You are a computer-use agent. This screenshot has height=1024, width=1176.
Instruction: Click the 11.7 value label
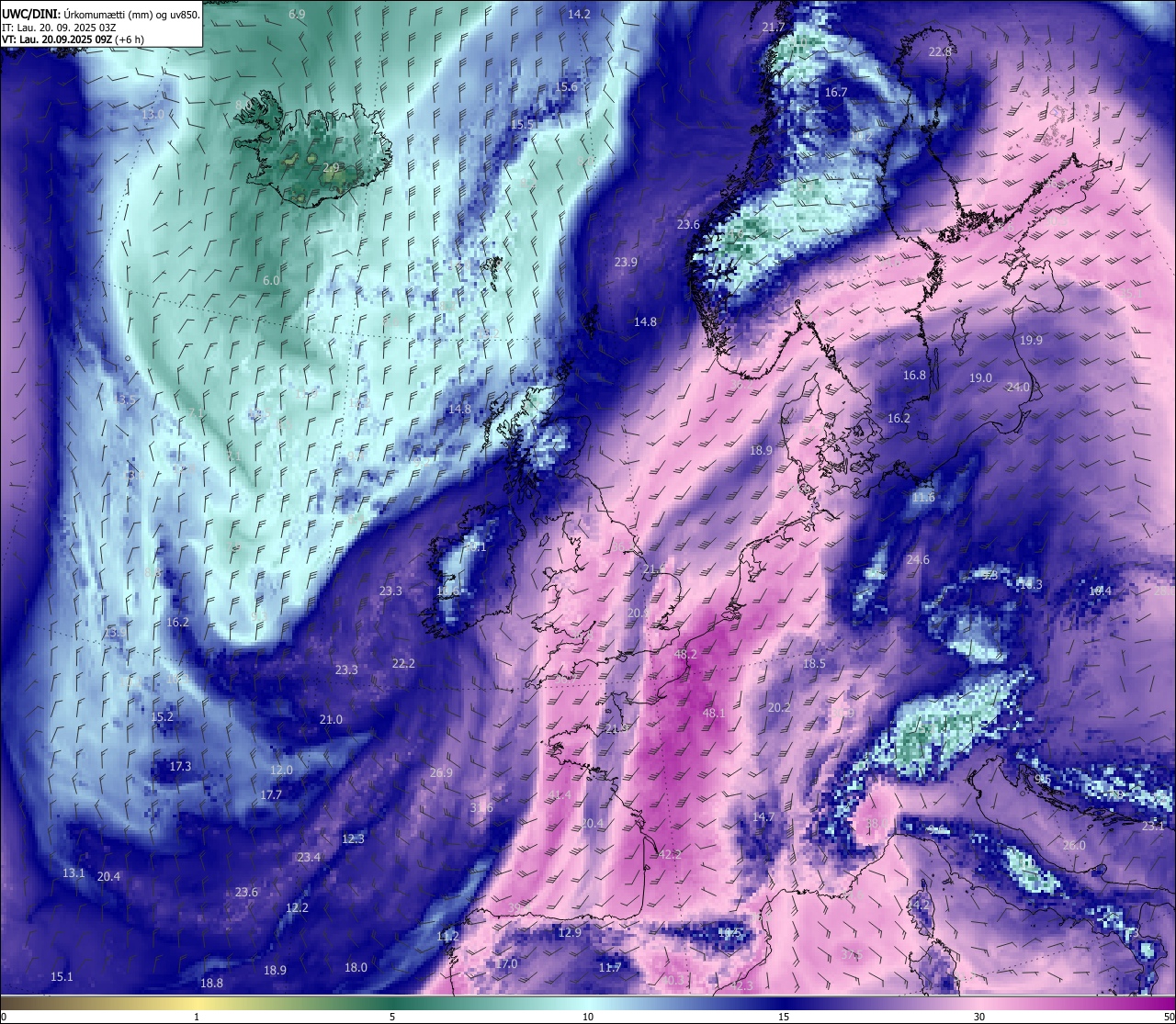(610, 967)
